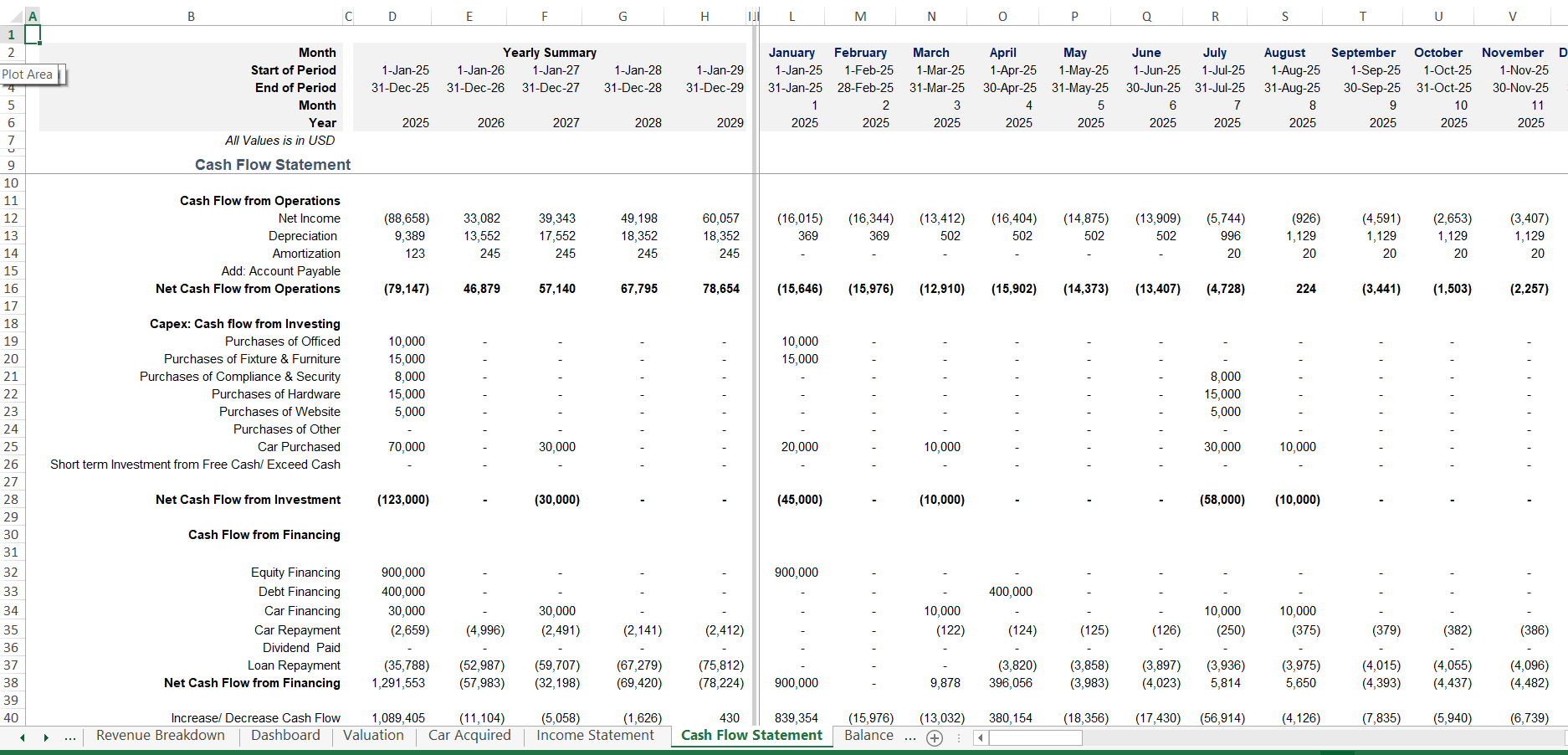Click November column header text
The height and width of the screenshot is (755, 1568).
point(1513,53)
